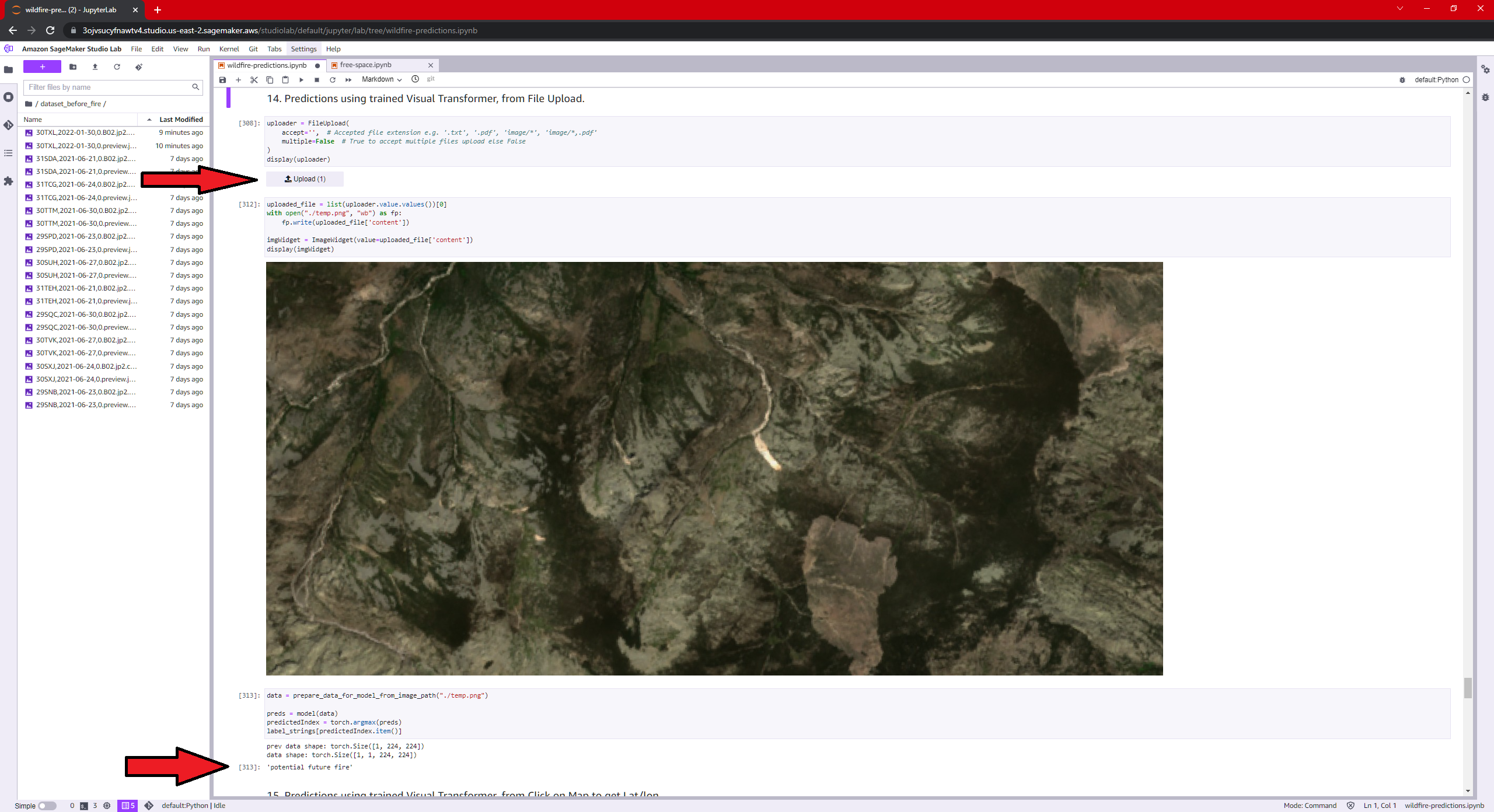Screen dimensions: 1494x812
Task: Click the new folder icon in file browser
Action: 73,67
